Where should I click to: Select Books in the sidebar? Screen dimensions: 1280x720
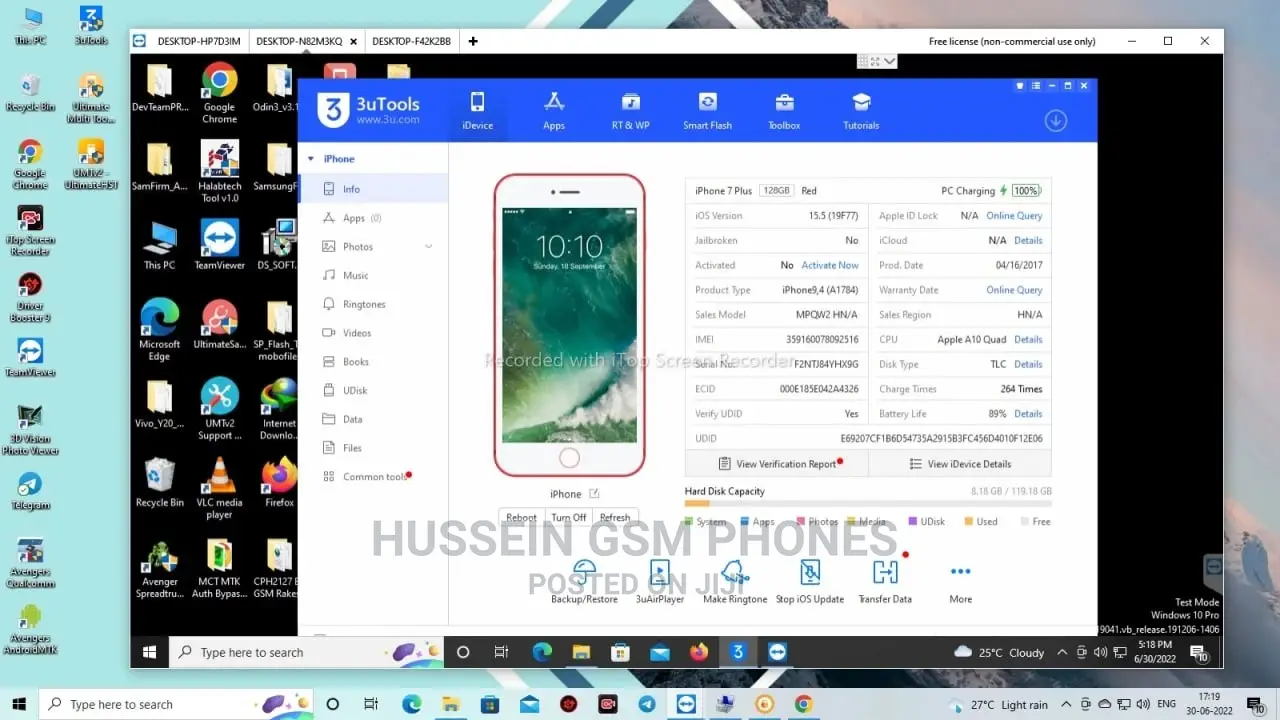pyautogui.click(x=373, y=362)
